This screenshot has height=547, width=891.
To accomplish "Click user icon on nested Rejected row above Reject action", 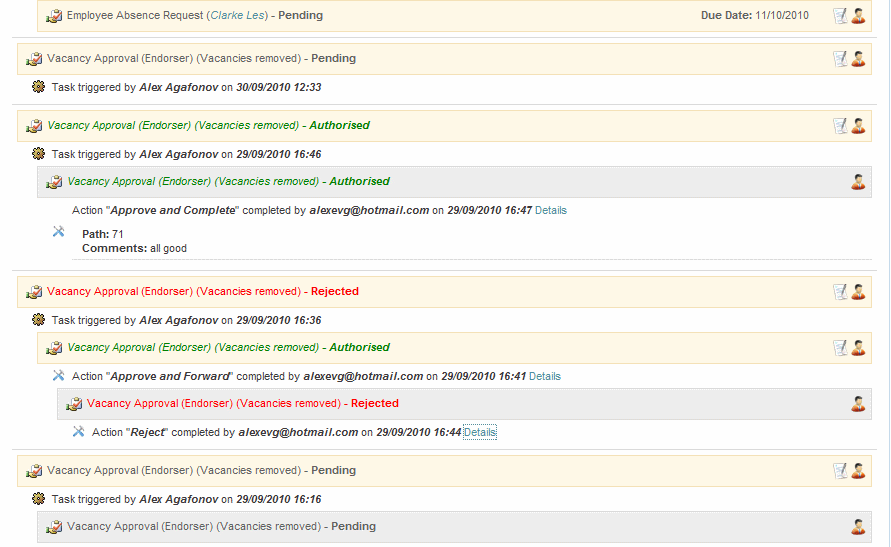I will tap(858, 404).
